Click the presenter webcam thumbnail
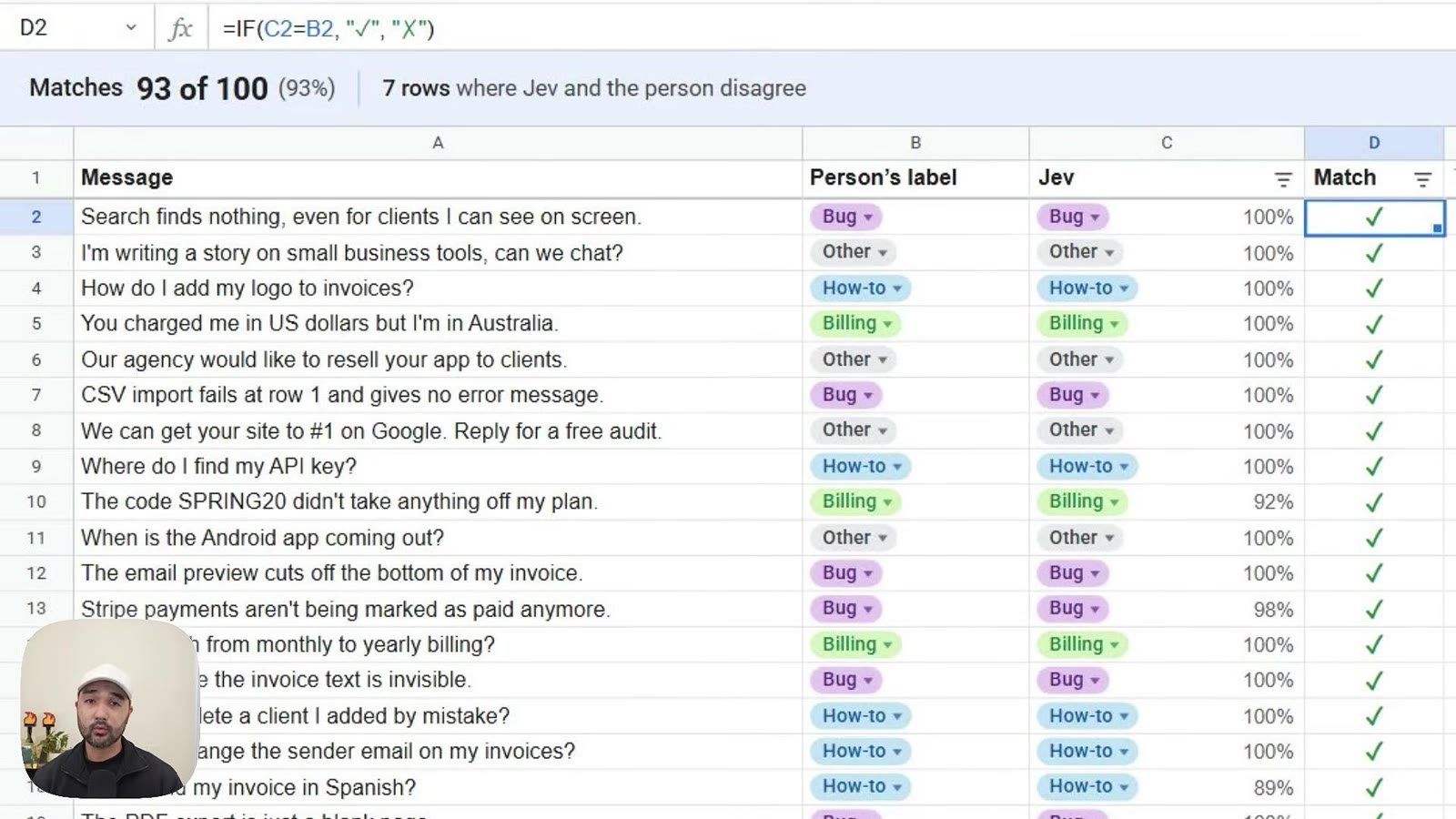The height and width of the screenshot is (819, 1456). (x=109, y=709)
